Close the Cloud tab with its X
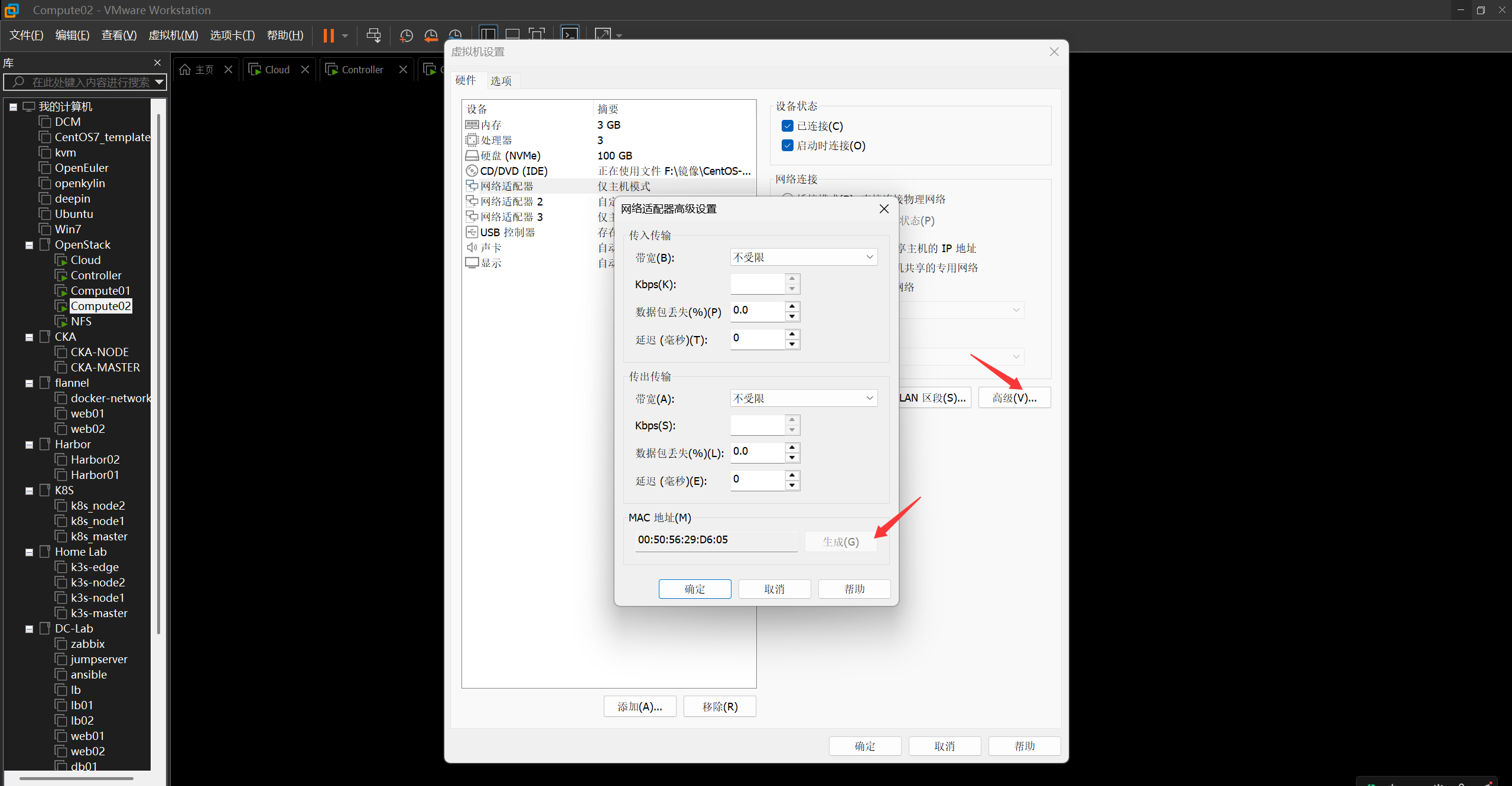This screenshot has width=1512, height=786. 305,70
